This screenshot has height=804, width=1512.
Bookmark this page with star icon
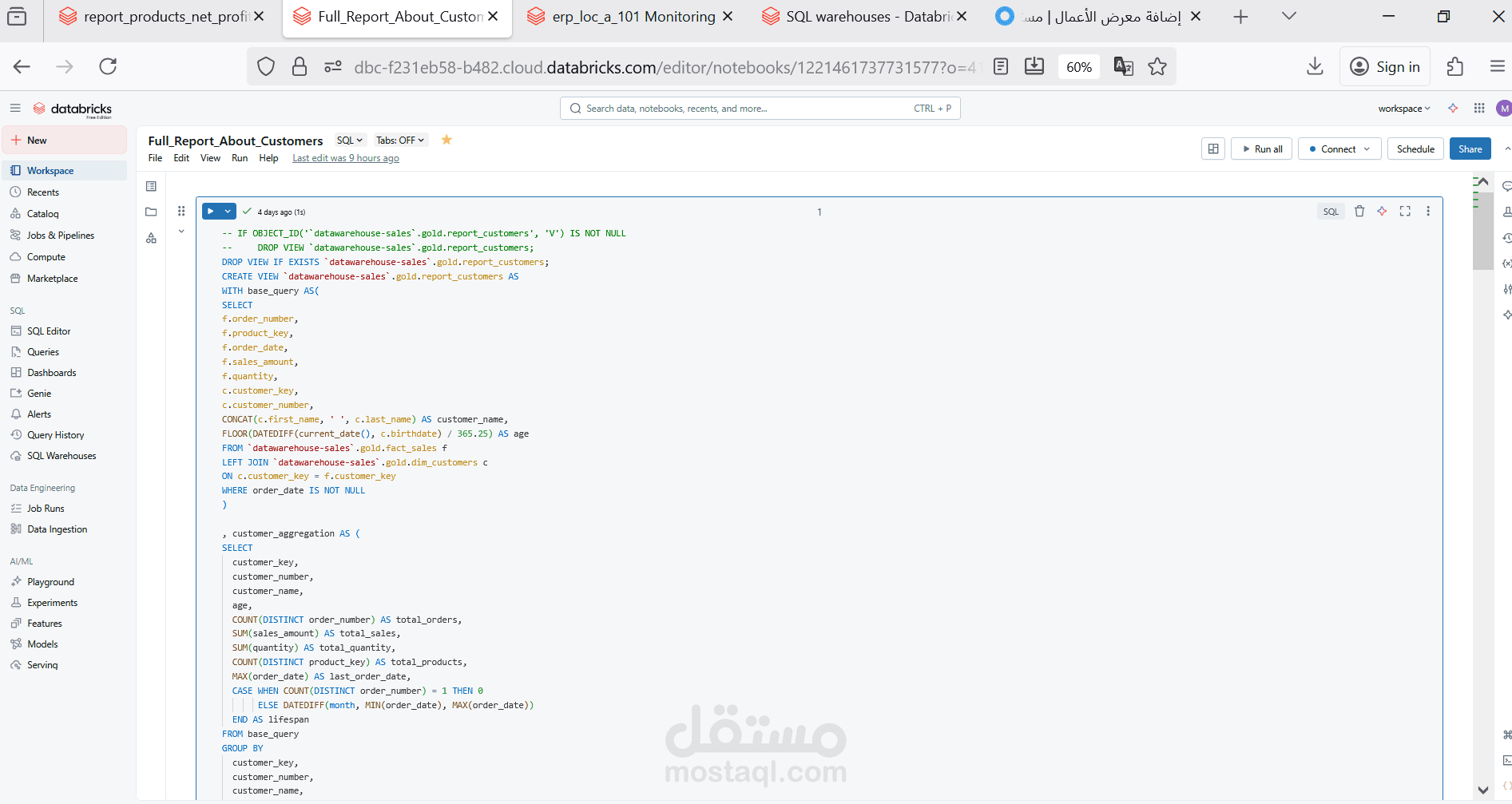[1157, 67]
